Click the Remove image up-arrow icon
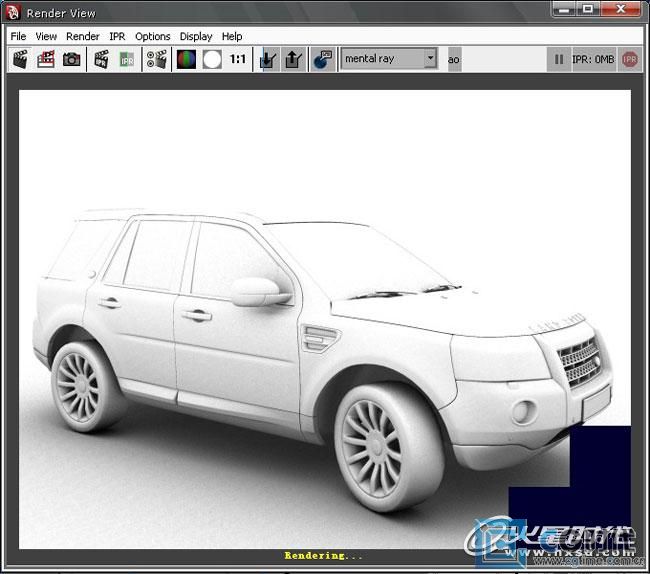Viewport: 650px width, 574px height. point(293,59)
